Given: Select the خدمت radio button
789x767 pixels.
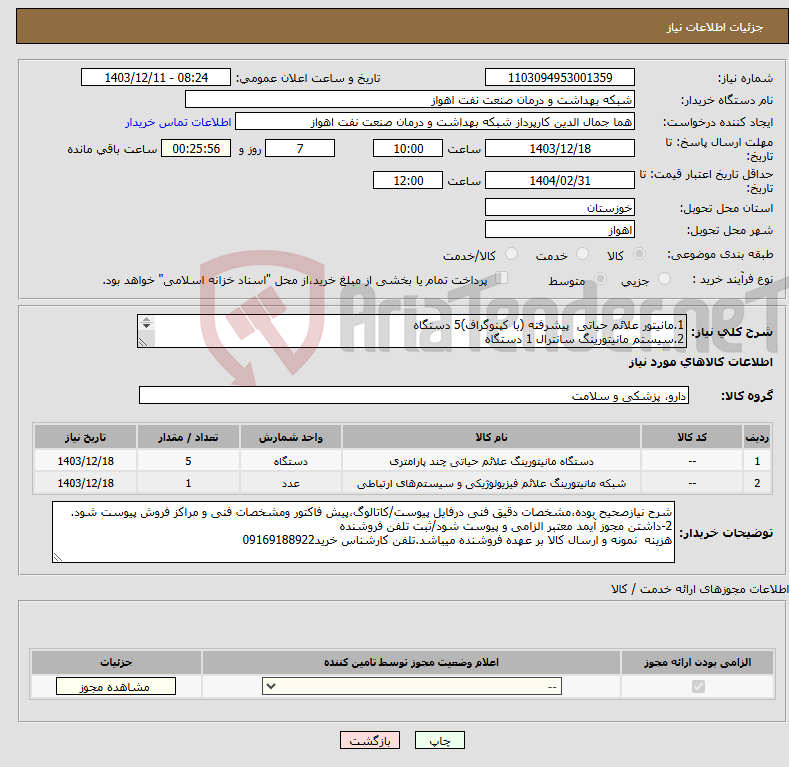Looking at the screenshot, I should [582, 254].
